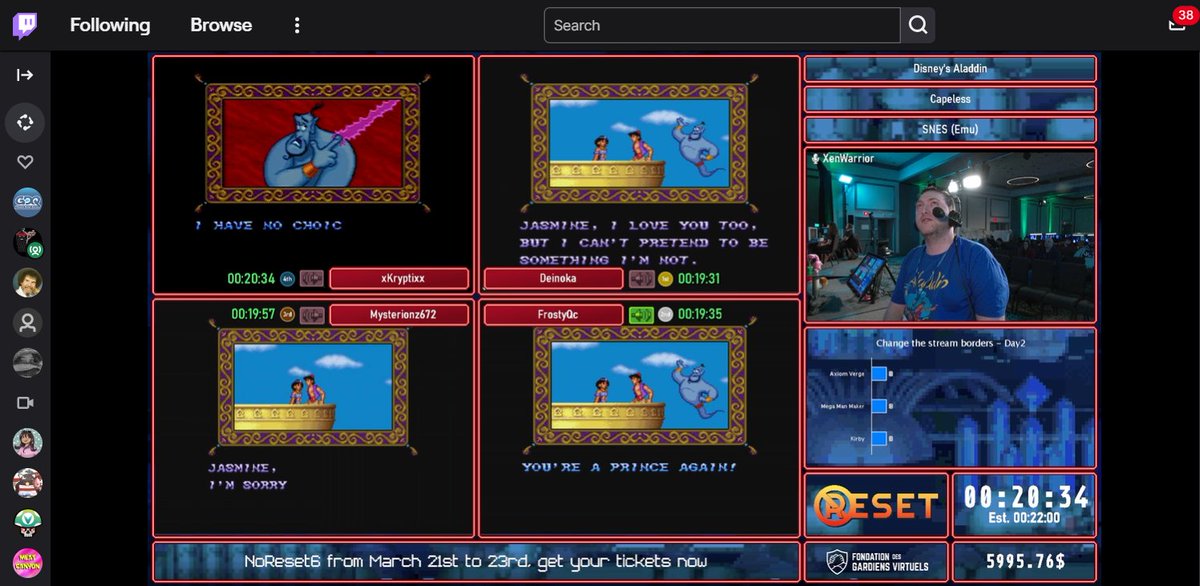Viewport: 1200px width, 586px height.
Task: Click the 3rd place badge for Mysterionz672
Action: pos(287,315)
